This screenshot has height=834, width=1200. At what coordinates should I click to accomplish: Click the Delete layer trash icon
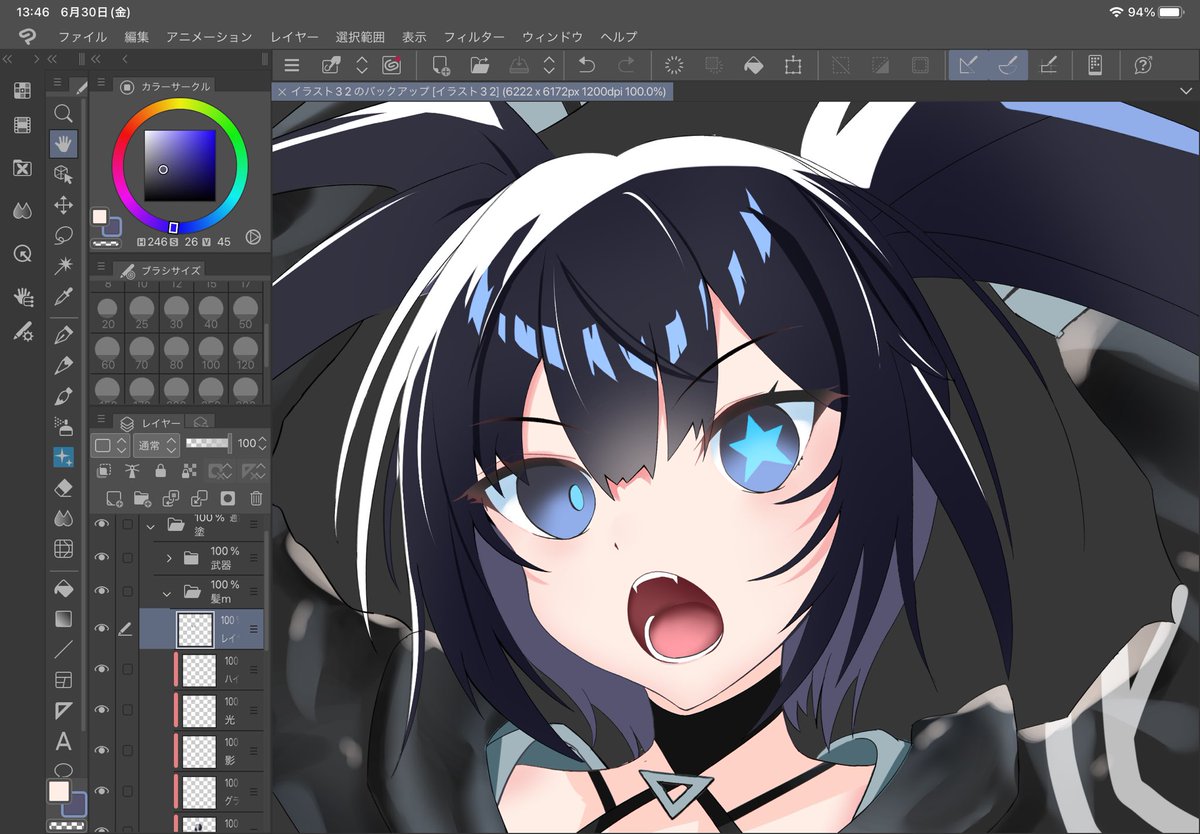click(x=256, y=498)
